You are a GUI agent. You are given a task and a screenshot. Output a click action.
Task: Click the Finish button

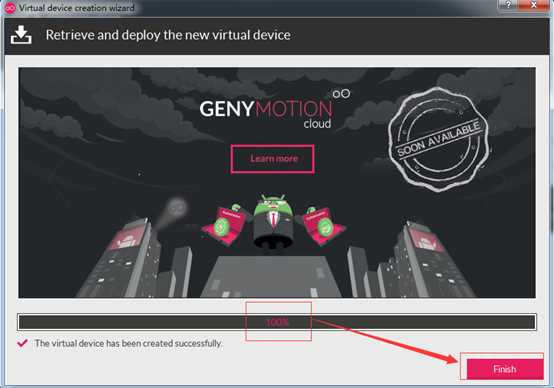click(x=505, y=369)
